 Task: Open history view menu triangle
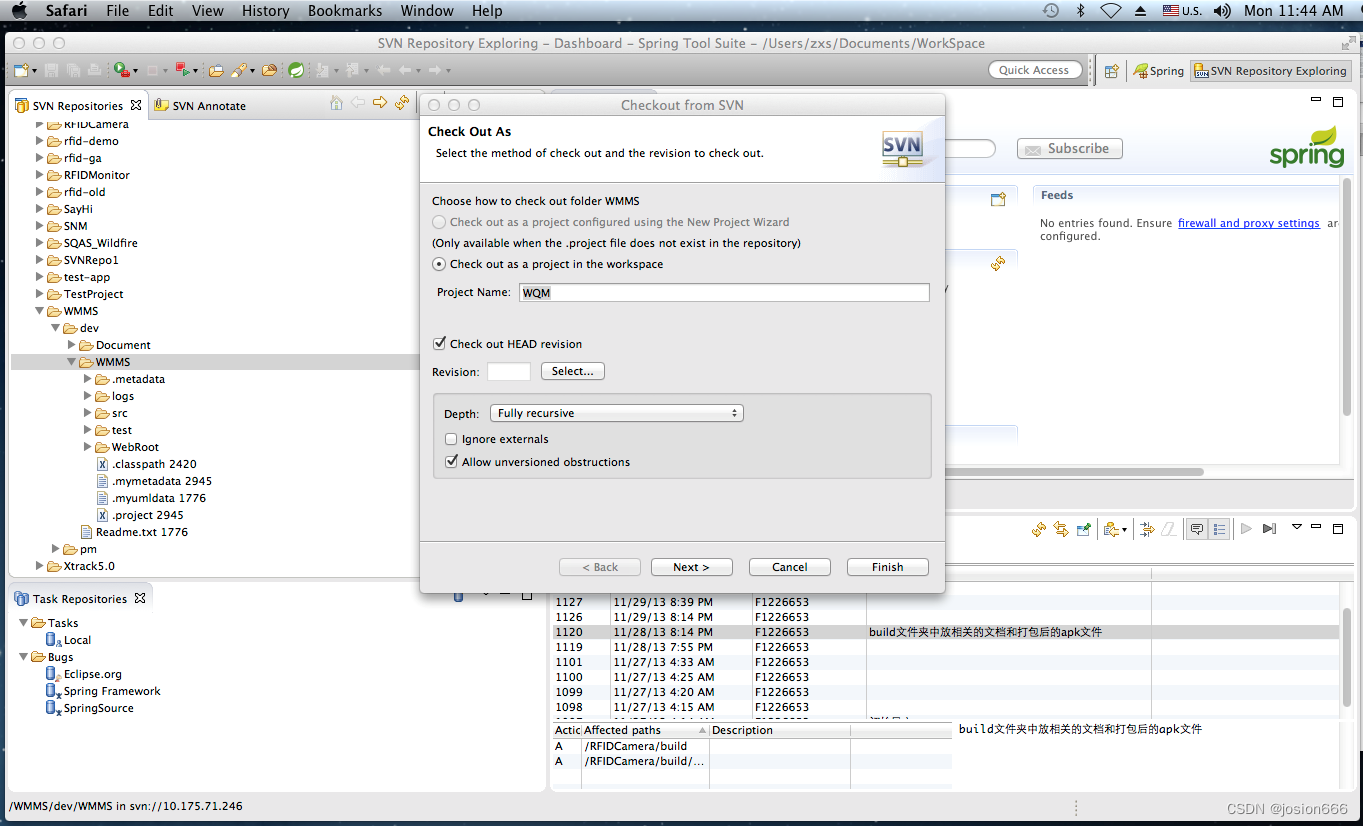[x=1297, y=527]
